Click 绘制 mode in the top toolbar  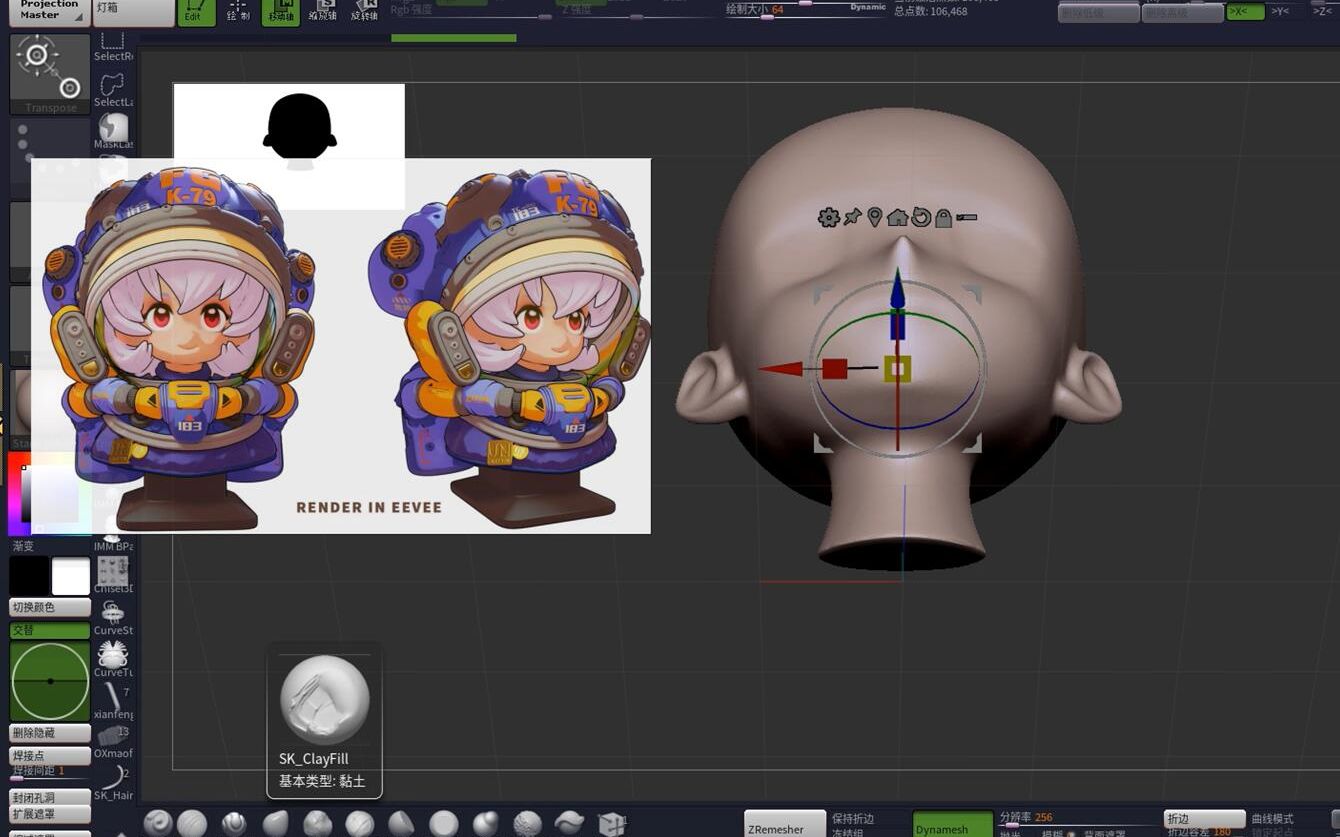[x=238, y=11]
